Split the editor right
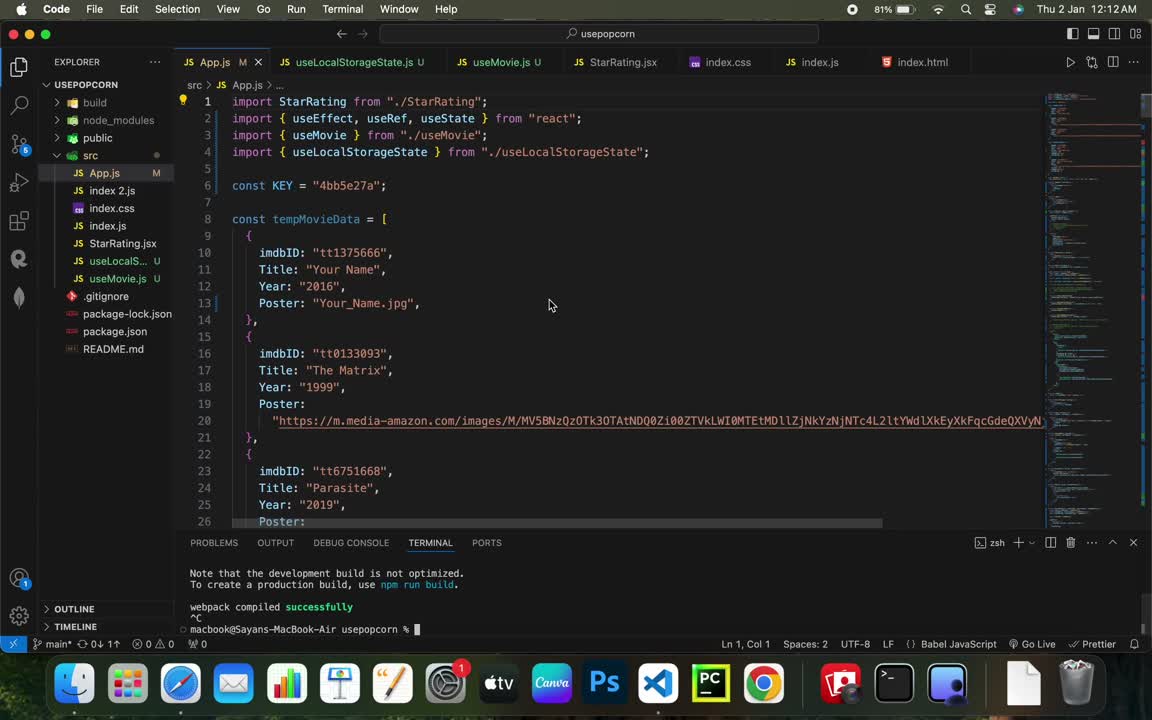Image resolution: width=1152 pixels, height=720 pixels. tap(1113, 62)
